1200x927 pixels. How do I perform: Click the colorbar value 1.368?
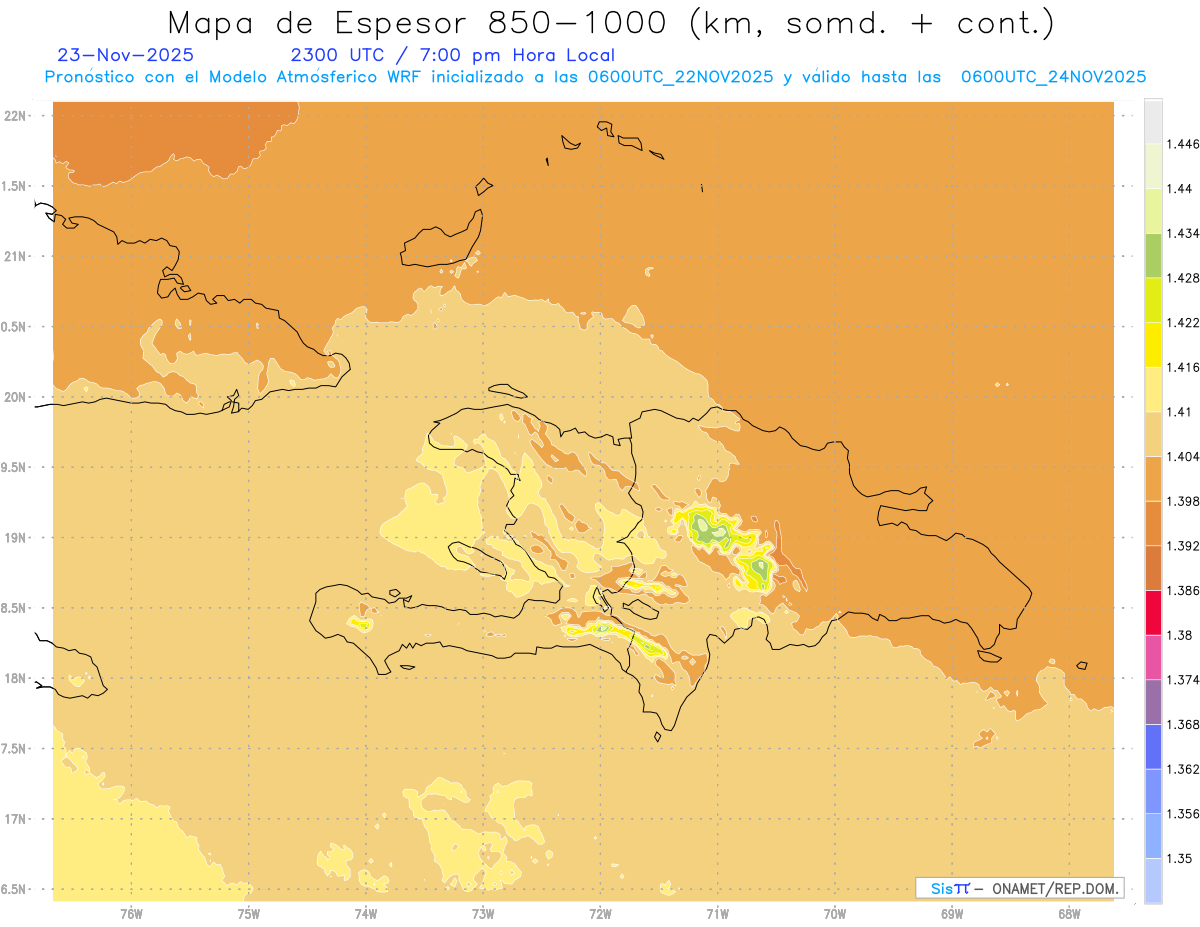tap(1183, 724)
